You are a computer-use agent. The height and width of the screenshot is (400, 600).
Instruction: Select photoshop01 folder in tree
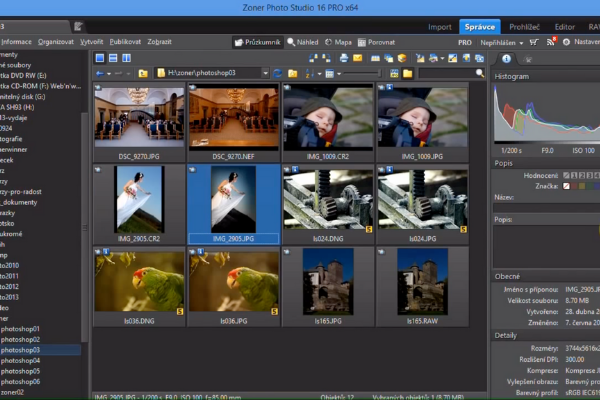point(20,329)
